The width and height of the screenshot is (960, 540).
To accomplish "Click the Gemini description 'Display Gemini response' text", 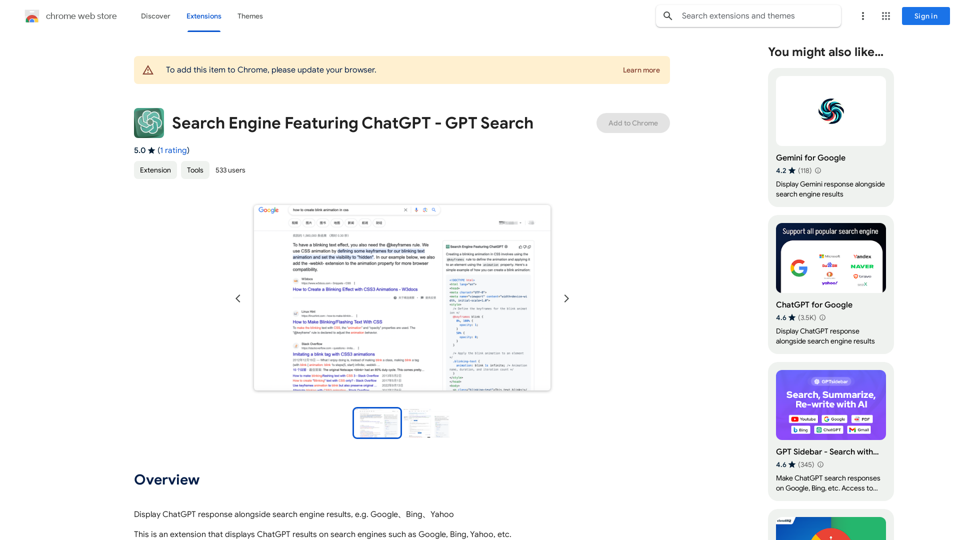I will tap(830, 189).
